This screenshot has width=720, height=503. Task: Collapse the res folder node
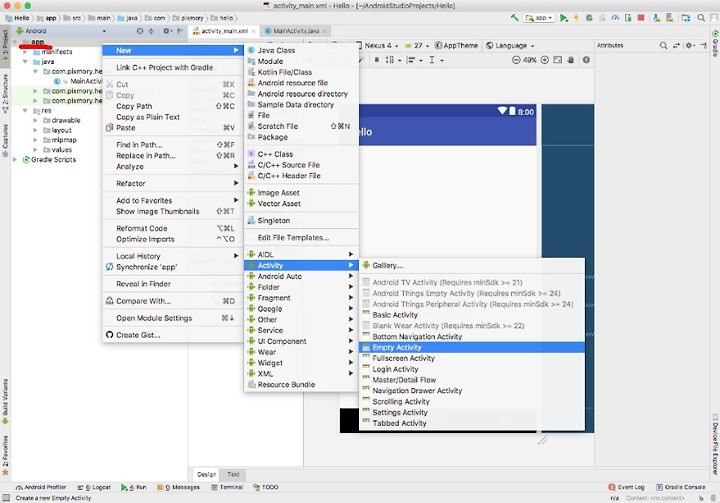[x=25, y=111]
